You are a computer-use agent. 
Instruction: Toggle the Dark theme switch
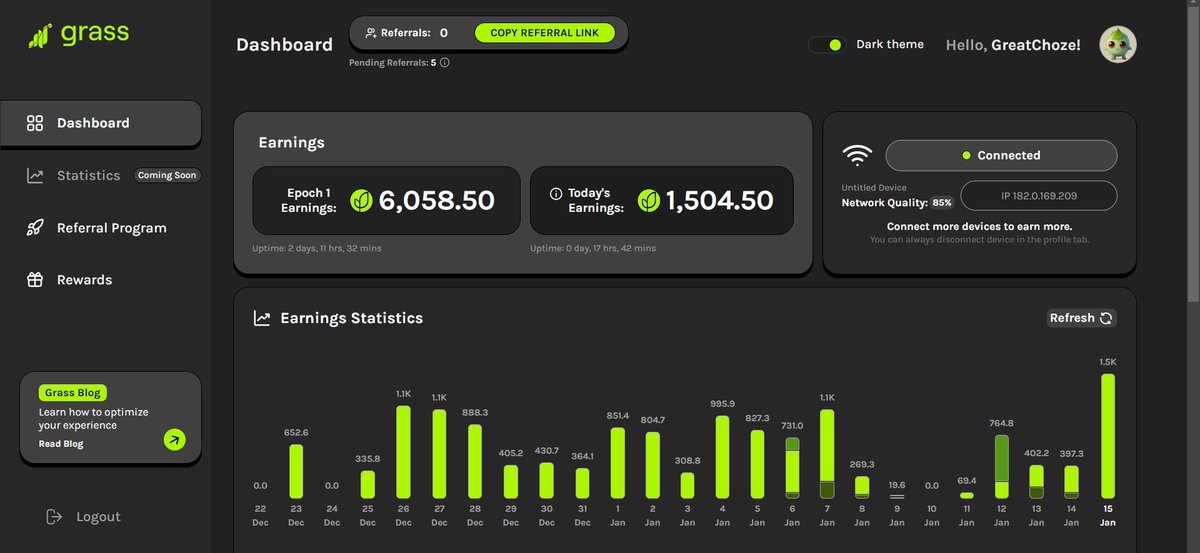pos(827,45)
